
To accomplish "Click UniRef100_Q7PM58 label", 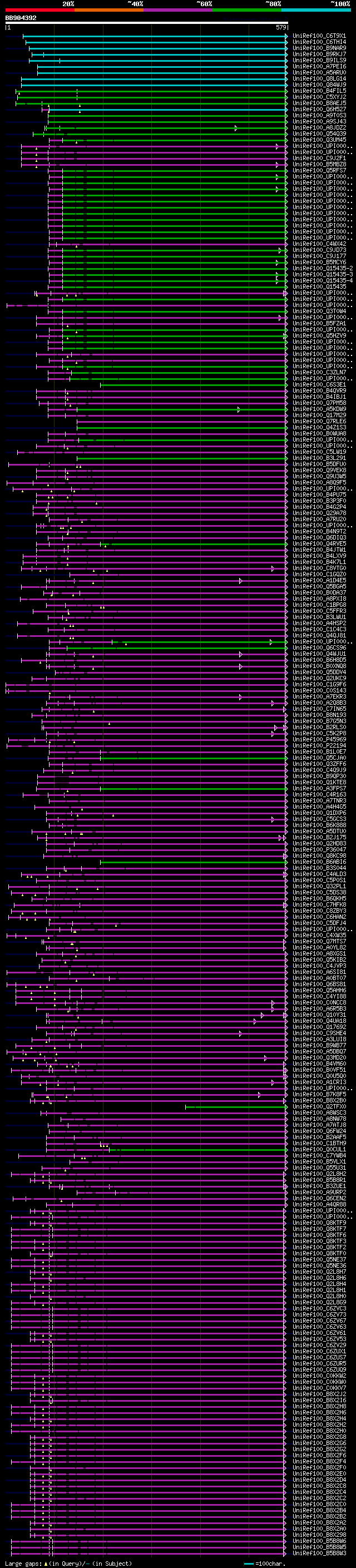I will 319,403.
